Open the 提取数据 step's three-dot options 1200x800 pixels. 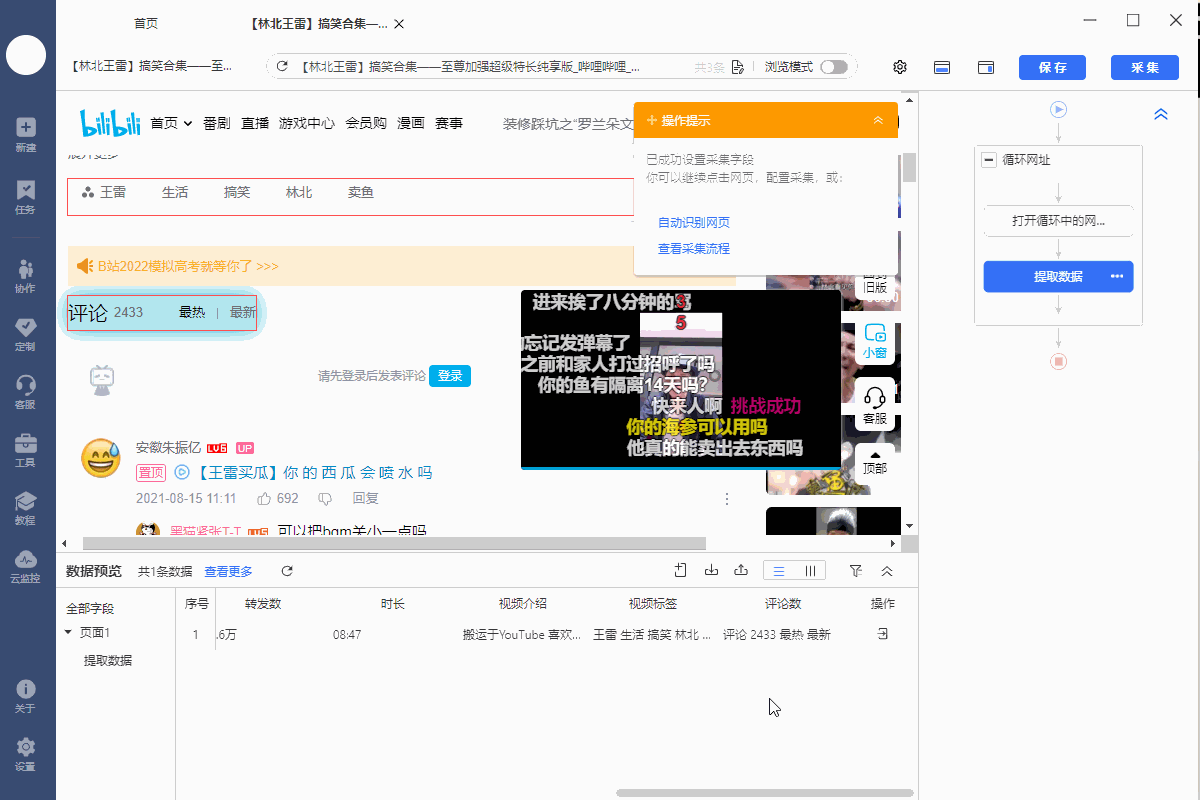1117,276
